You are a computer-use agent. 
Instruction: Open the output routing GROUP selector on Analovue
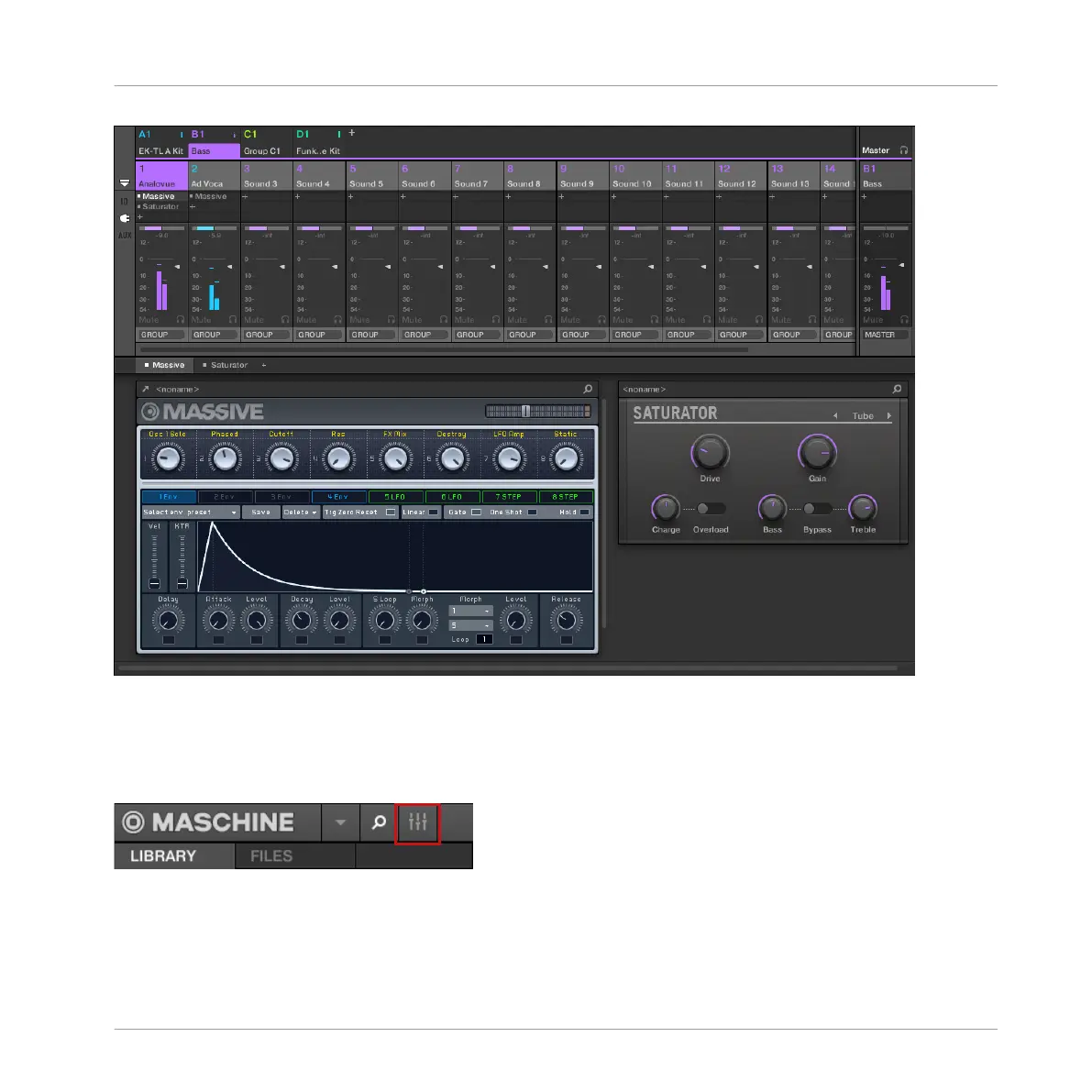[160, 335]
